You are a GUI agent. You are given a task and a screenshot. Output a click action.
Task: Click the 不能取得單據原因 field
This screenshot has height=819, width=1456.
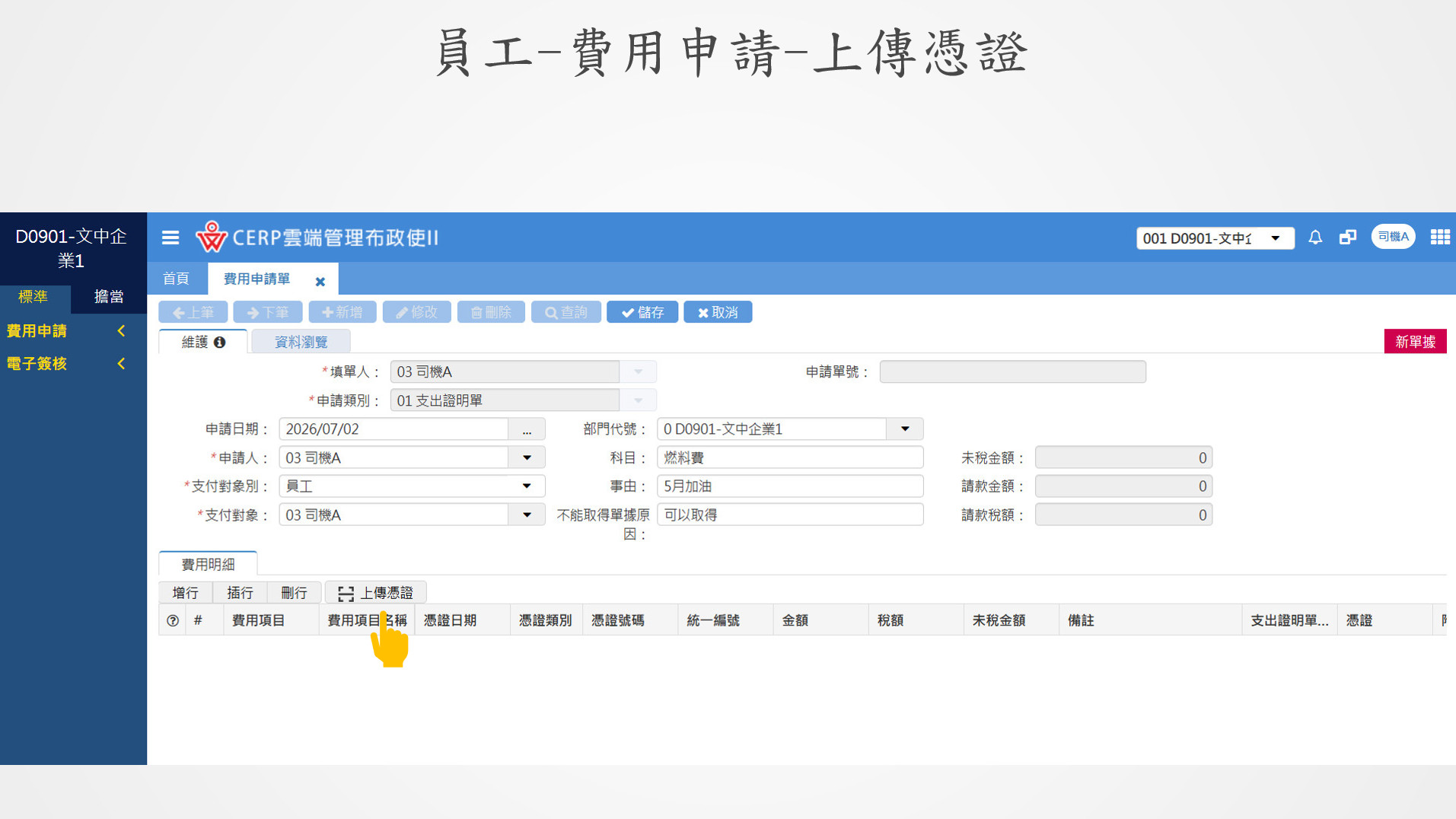[790, 515]
